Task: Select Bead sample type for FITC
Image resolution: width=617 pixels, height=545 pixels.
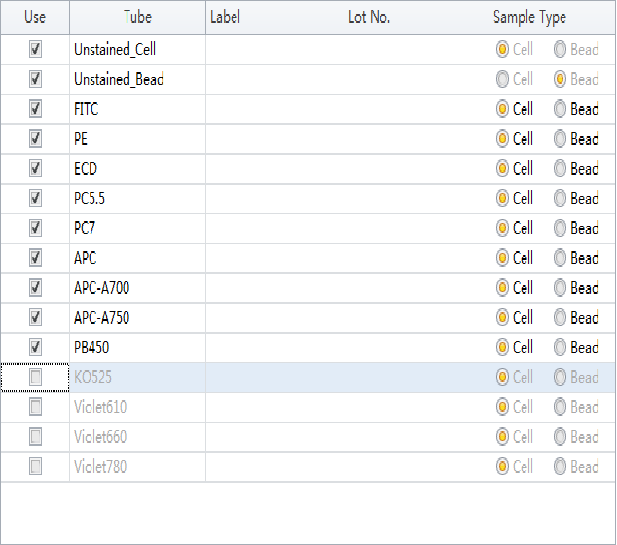Action: click(560, 109)
